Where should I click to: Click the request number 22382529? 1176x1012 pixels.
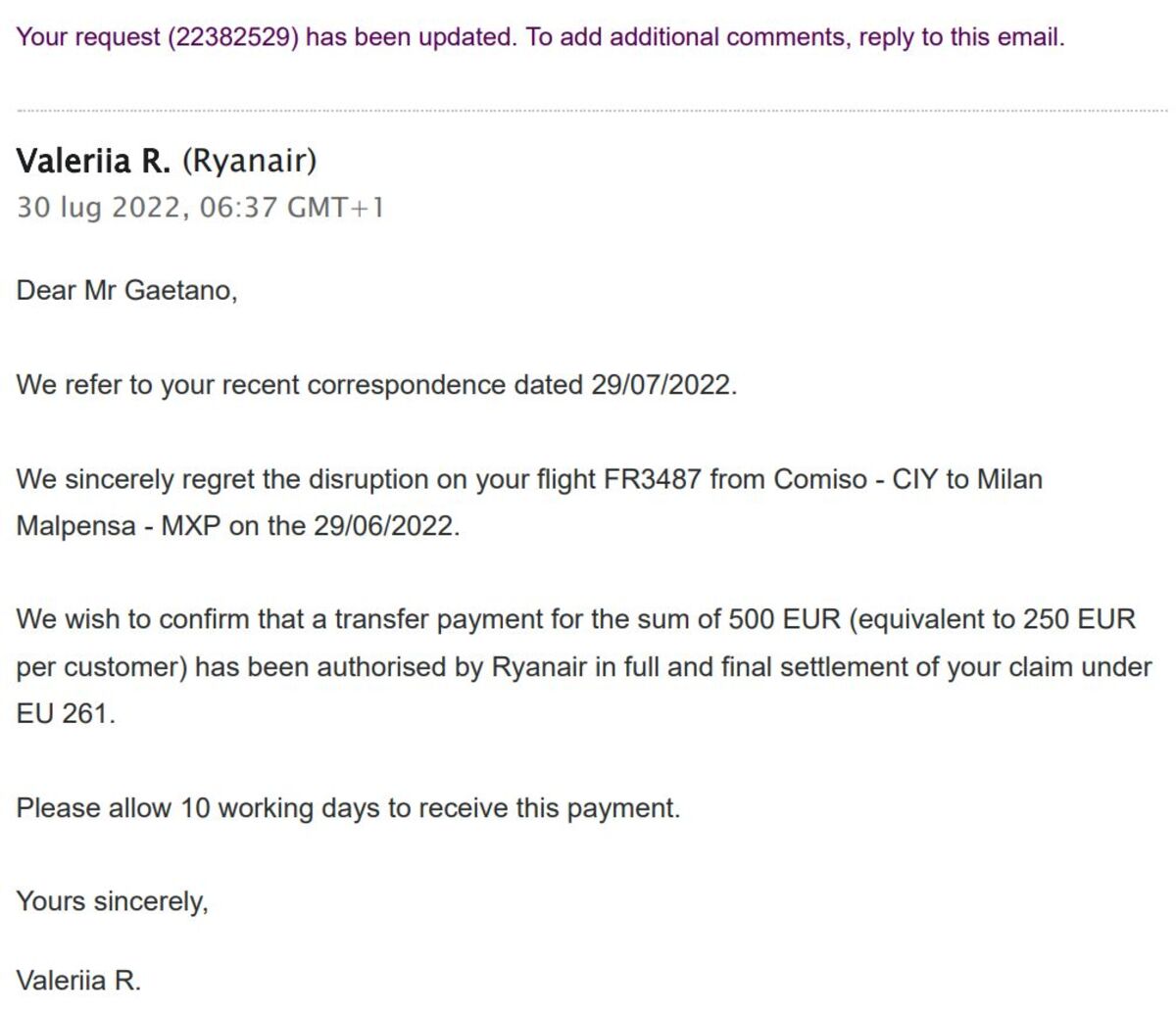[232, 37]
